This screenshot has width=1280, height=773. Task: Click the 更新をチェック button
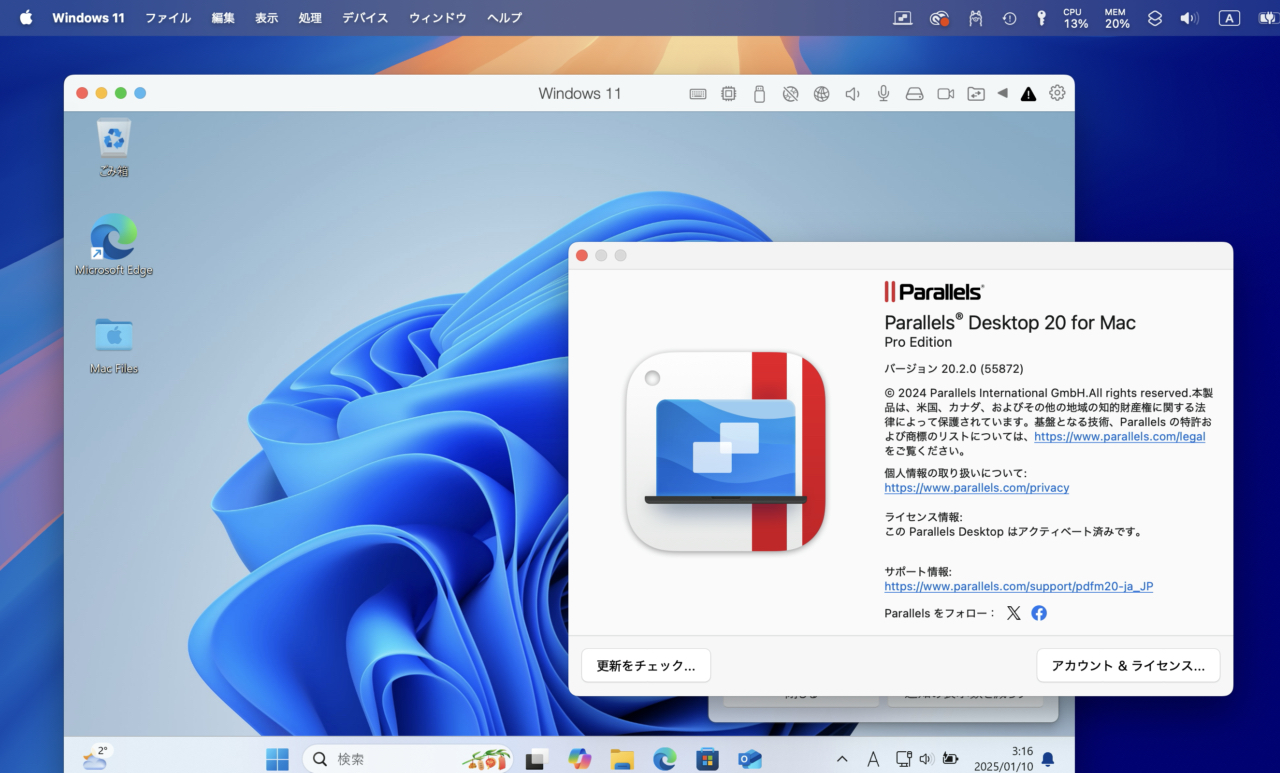click(x=646, y=665)
